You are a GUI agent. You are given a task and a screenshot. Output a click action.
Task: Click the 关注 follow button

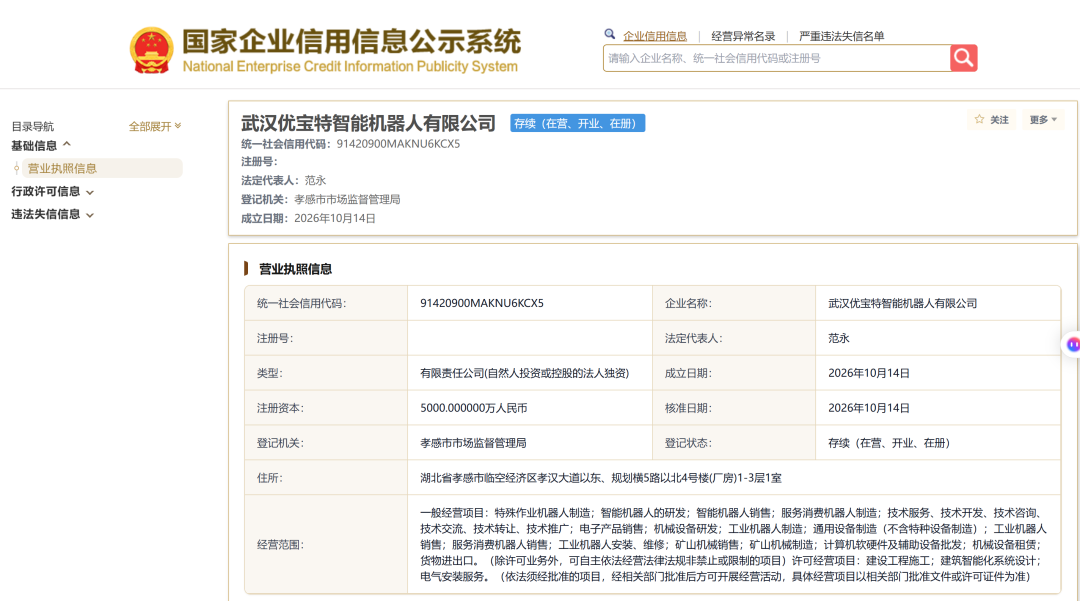click(992, 119)
